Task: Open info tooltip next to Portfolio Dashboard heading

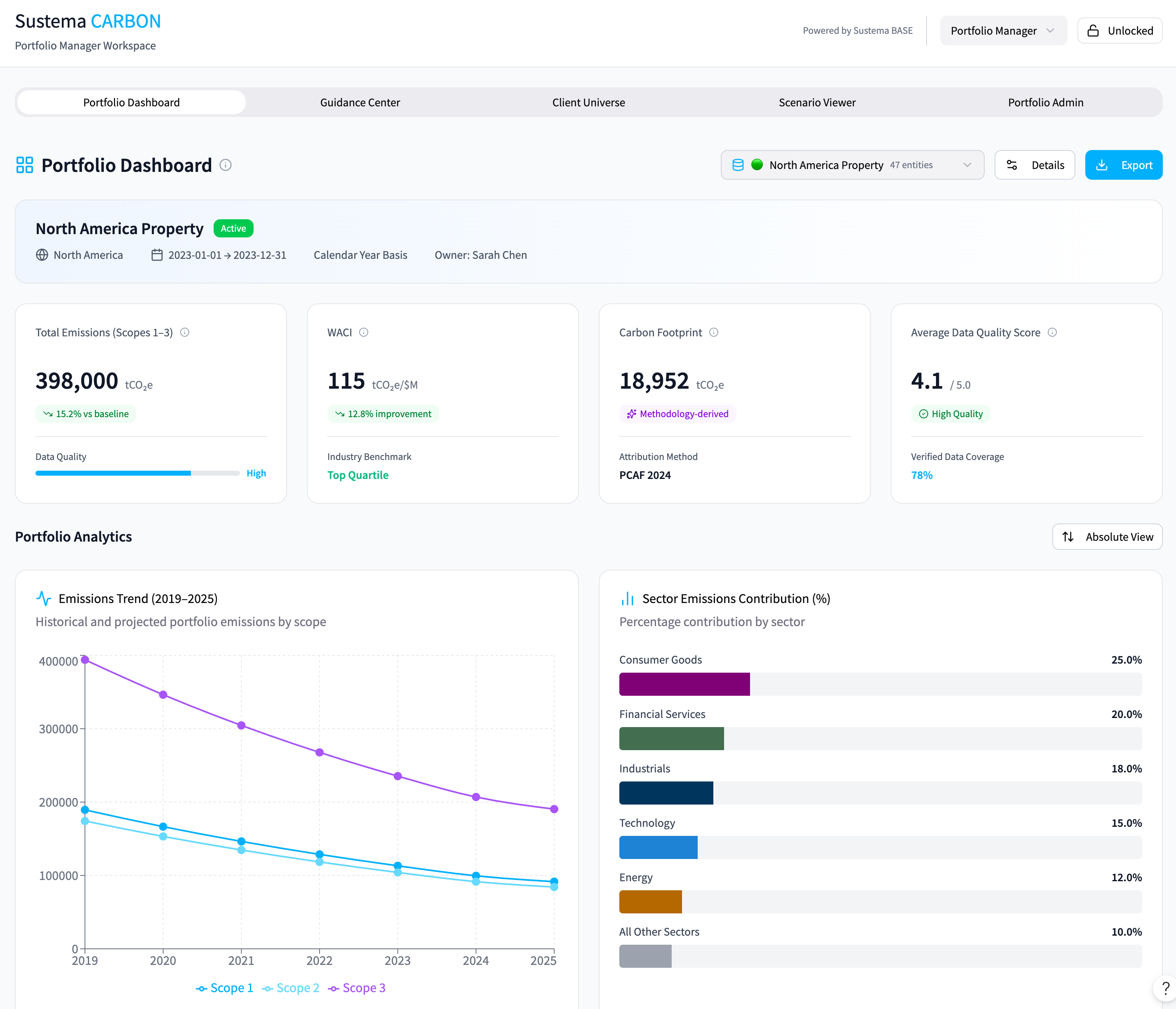Action: pos(225,165)
